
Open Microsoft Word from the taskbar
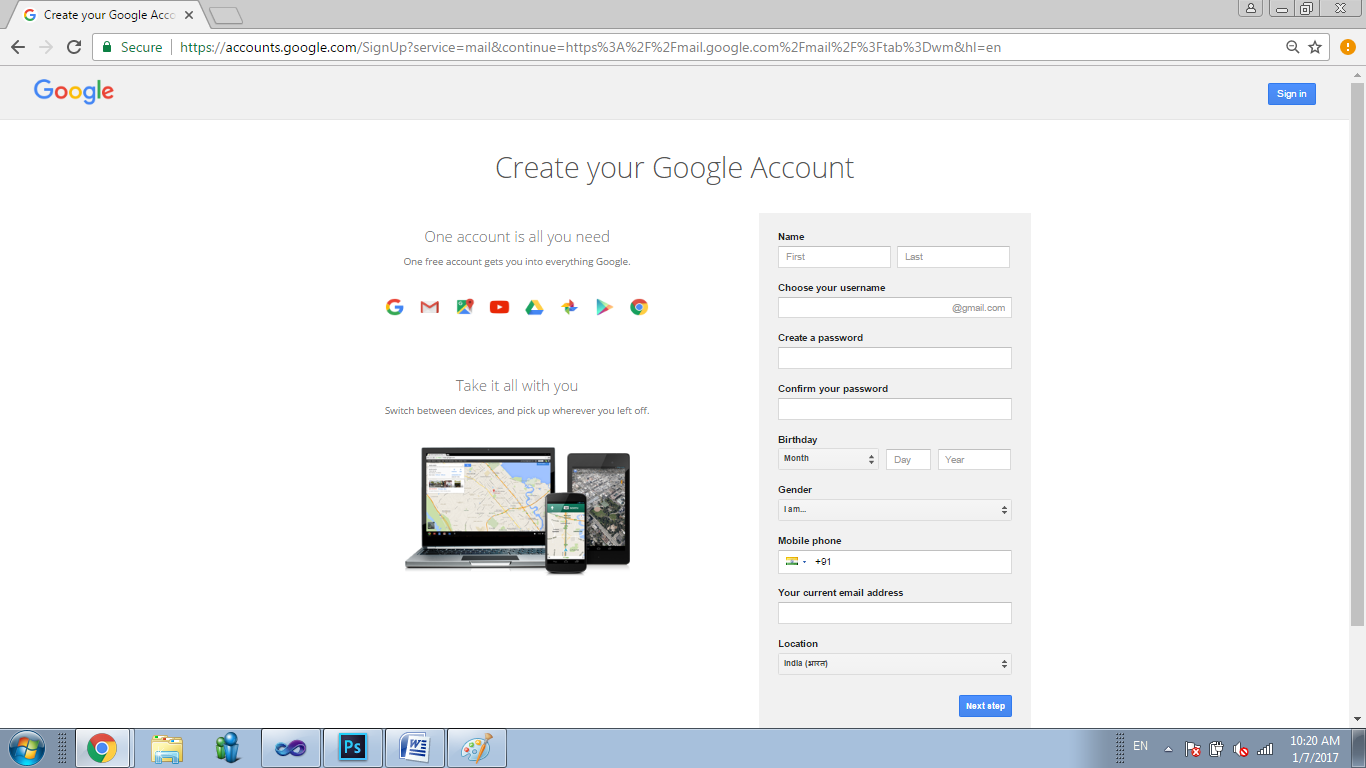pyautogui.click(x=414, y=746)
